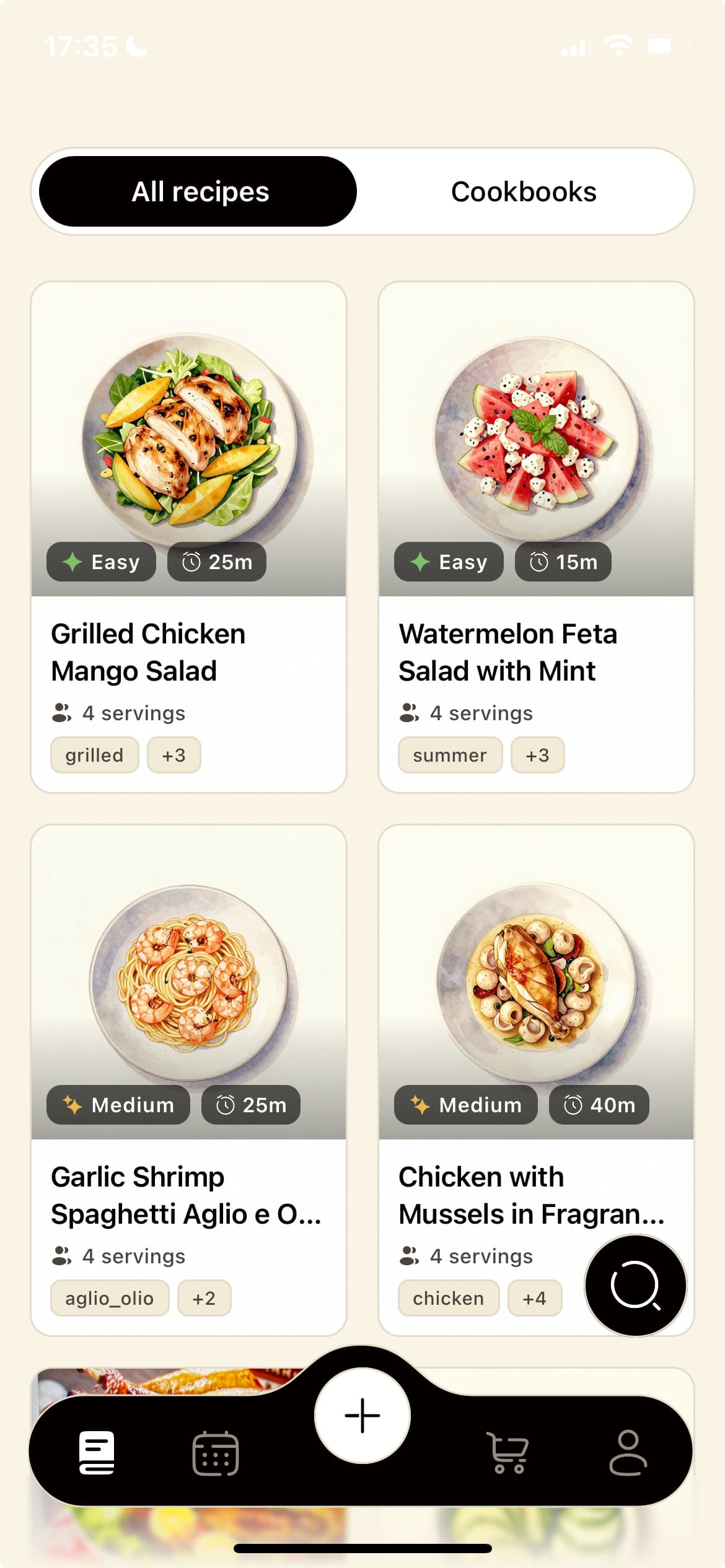Tap the plus button to add recipe

coord(362,1416)
